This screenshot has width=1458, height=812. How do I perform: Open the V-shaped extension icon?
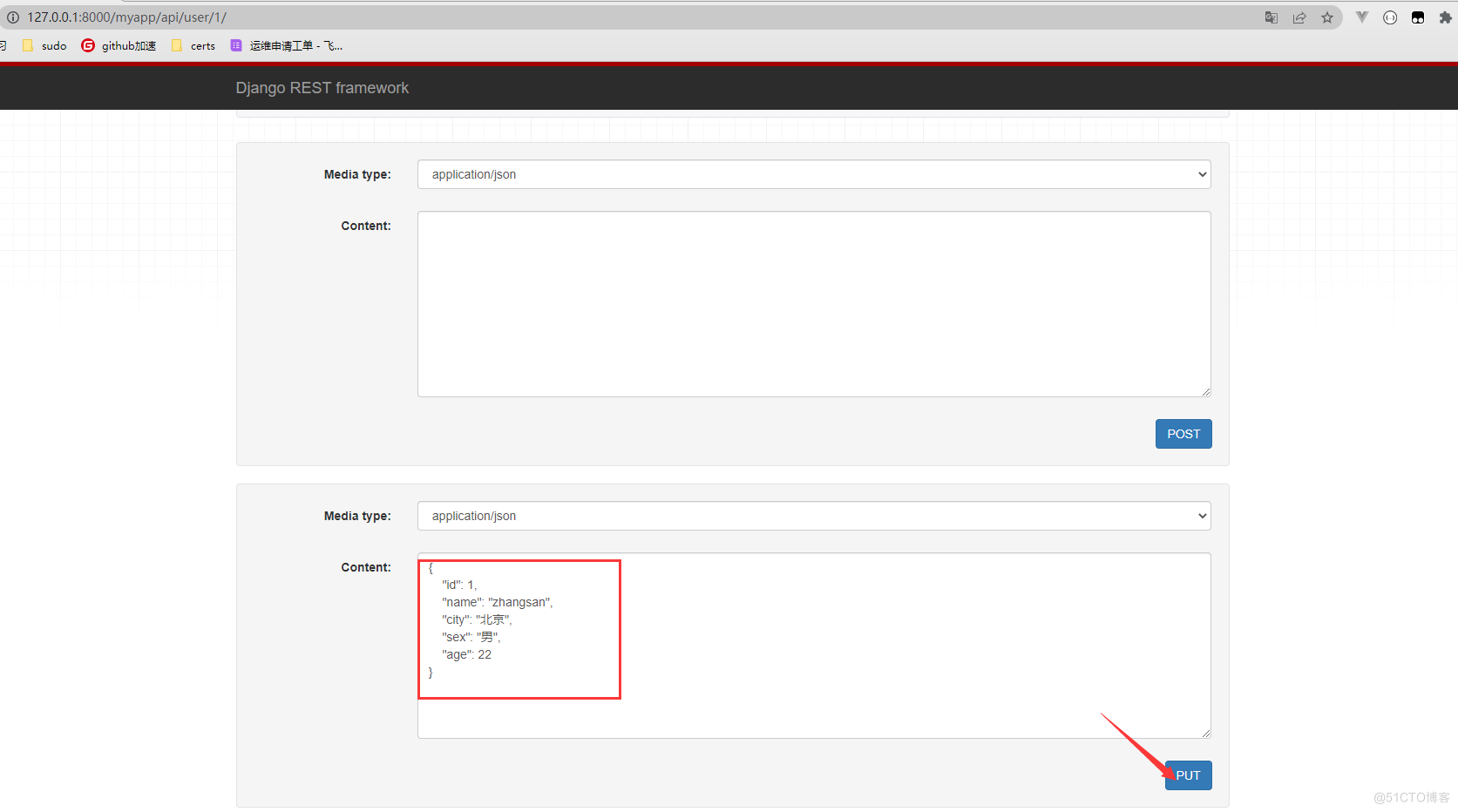1362,17
